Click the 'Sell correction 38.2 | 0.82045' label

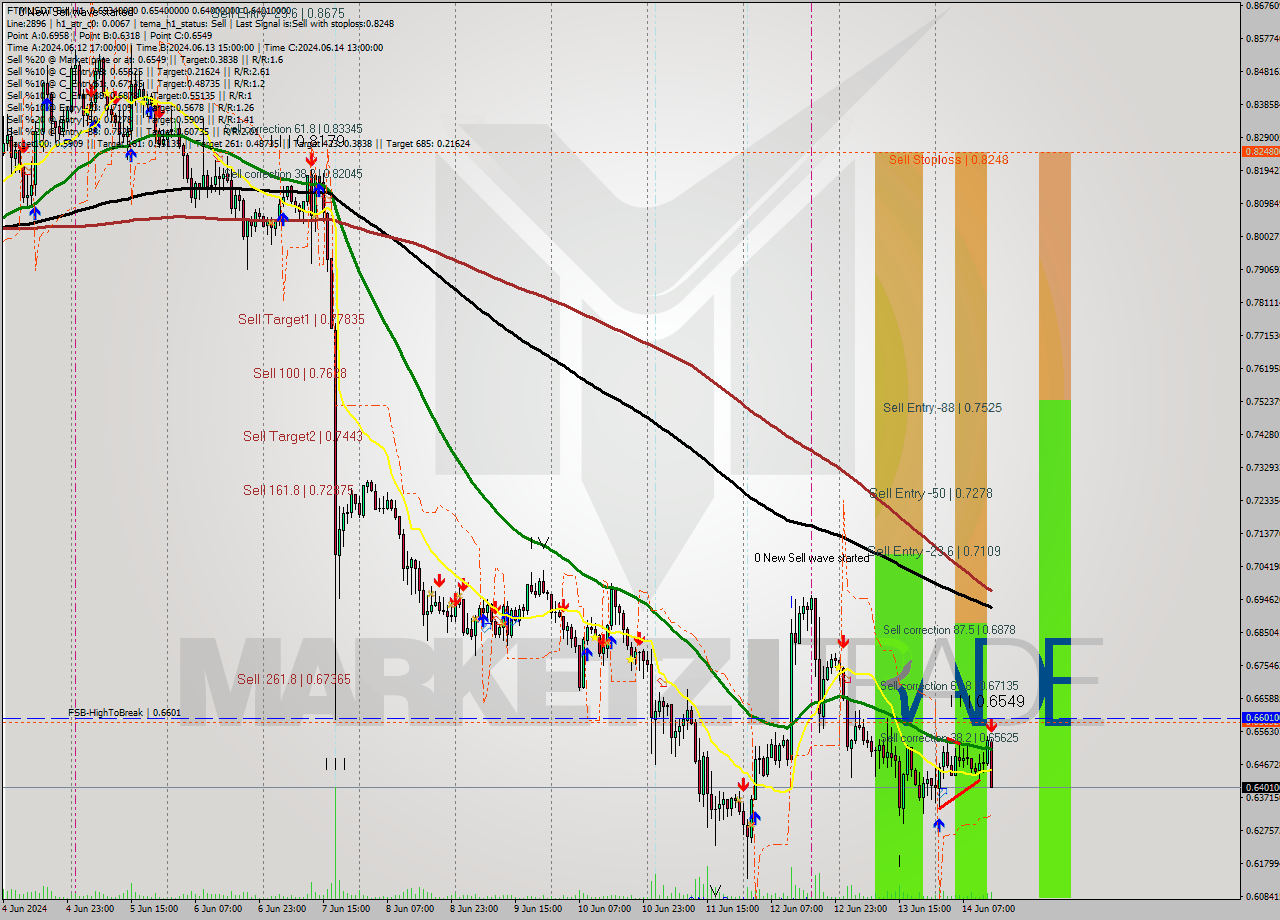click(292, 173)
